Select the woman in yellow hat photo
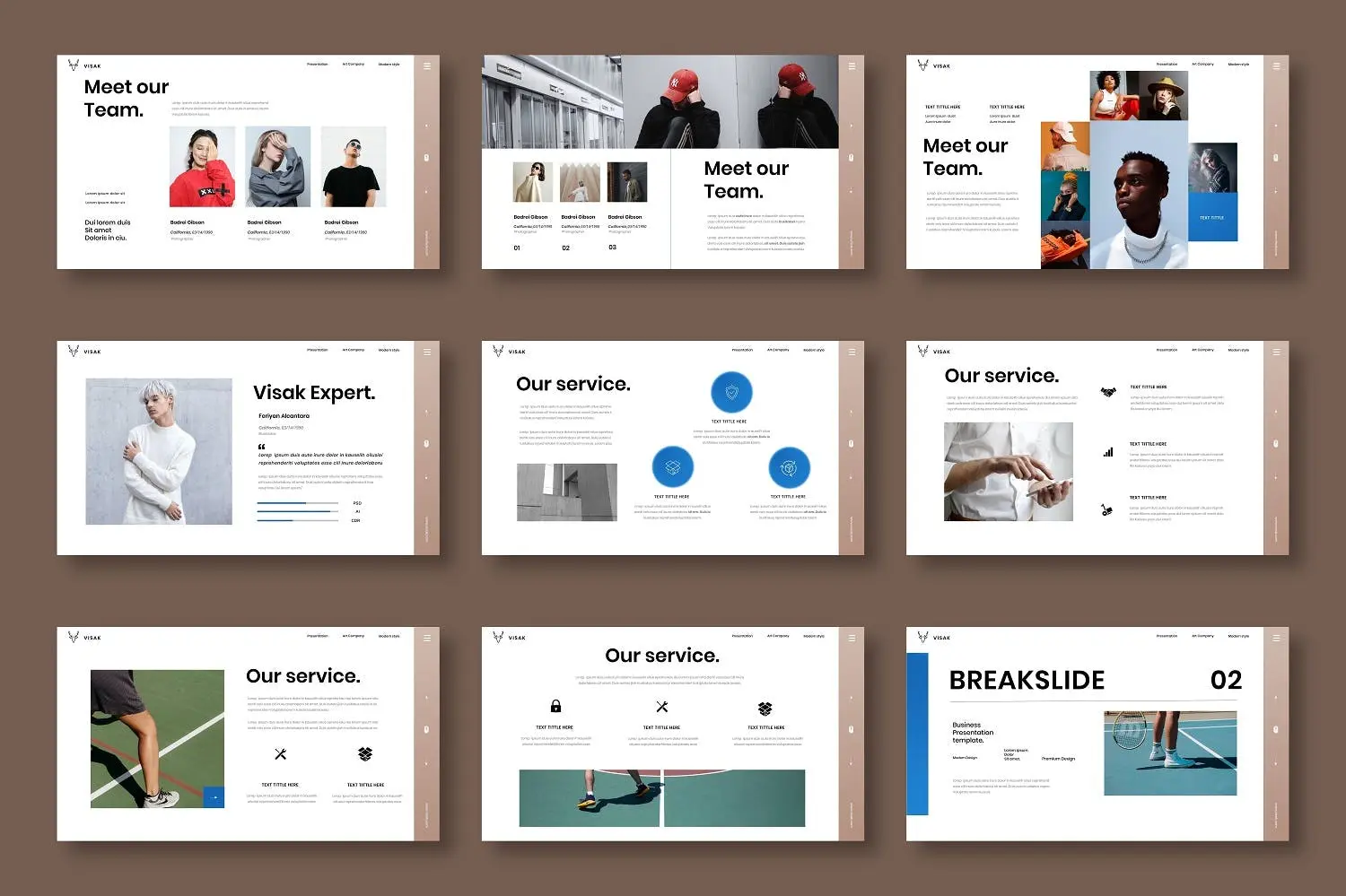Screen dimensions: 1346x896 pos(1164,96)
